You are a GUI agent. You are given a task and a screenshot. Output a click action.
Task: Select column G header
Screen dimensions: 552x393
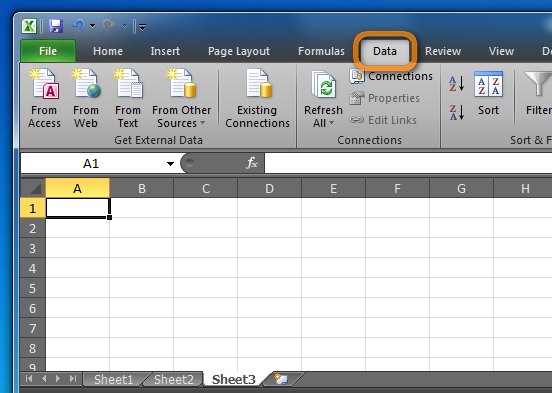tap(462, 188)
